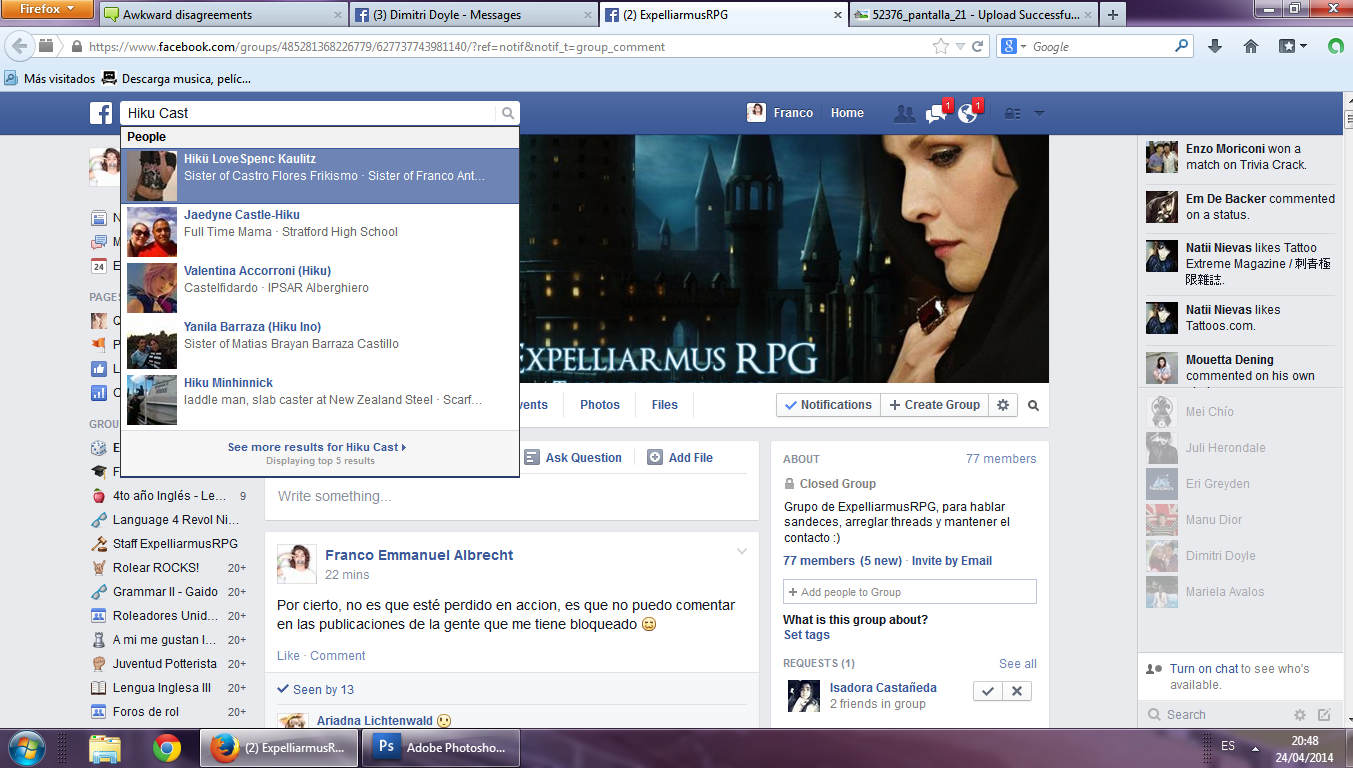Click the search magnifier in Facebook search box
This screenshot has height=768, width=1353.
pyautogui.click(x=508, y=114)
